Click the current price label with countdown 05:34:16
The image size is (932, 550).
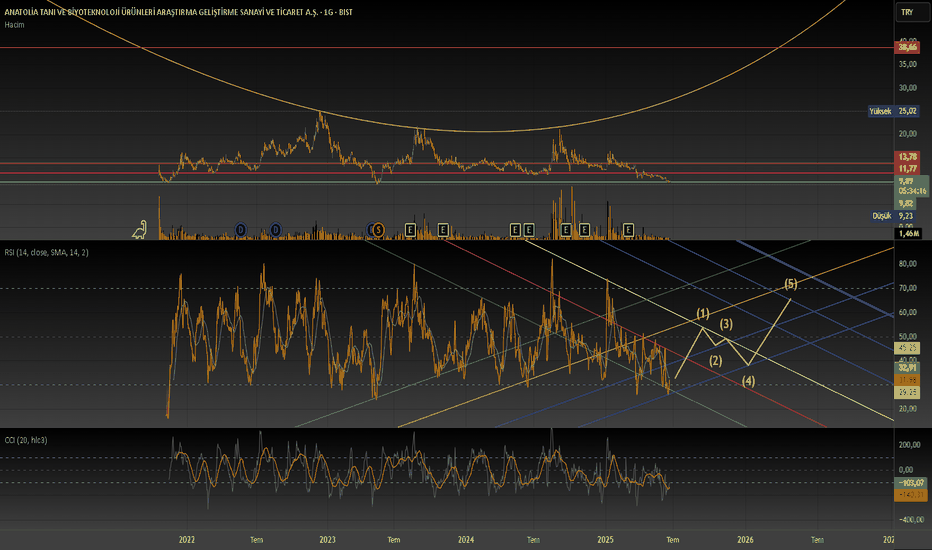tap(912, 186)
